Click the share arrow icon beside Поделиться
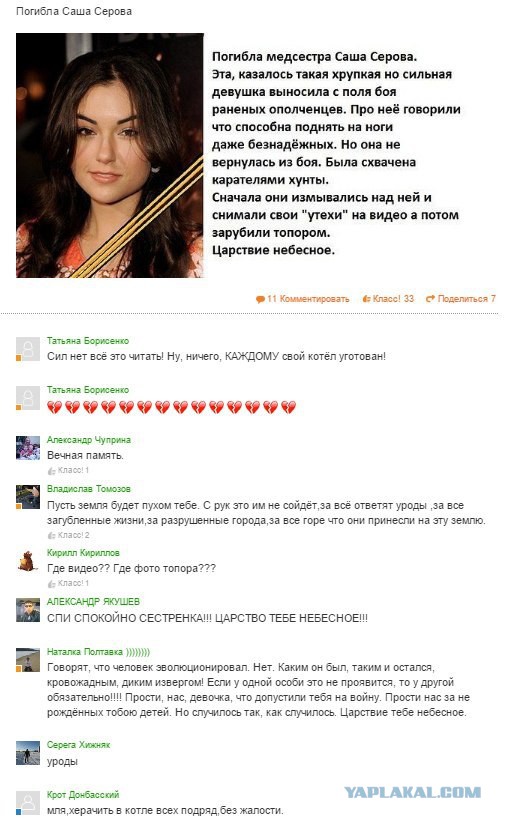507x822 pixels. (x=430, y=299)
